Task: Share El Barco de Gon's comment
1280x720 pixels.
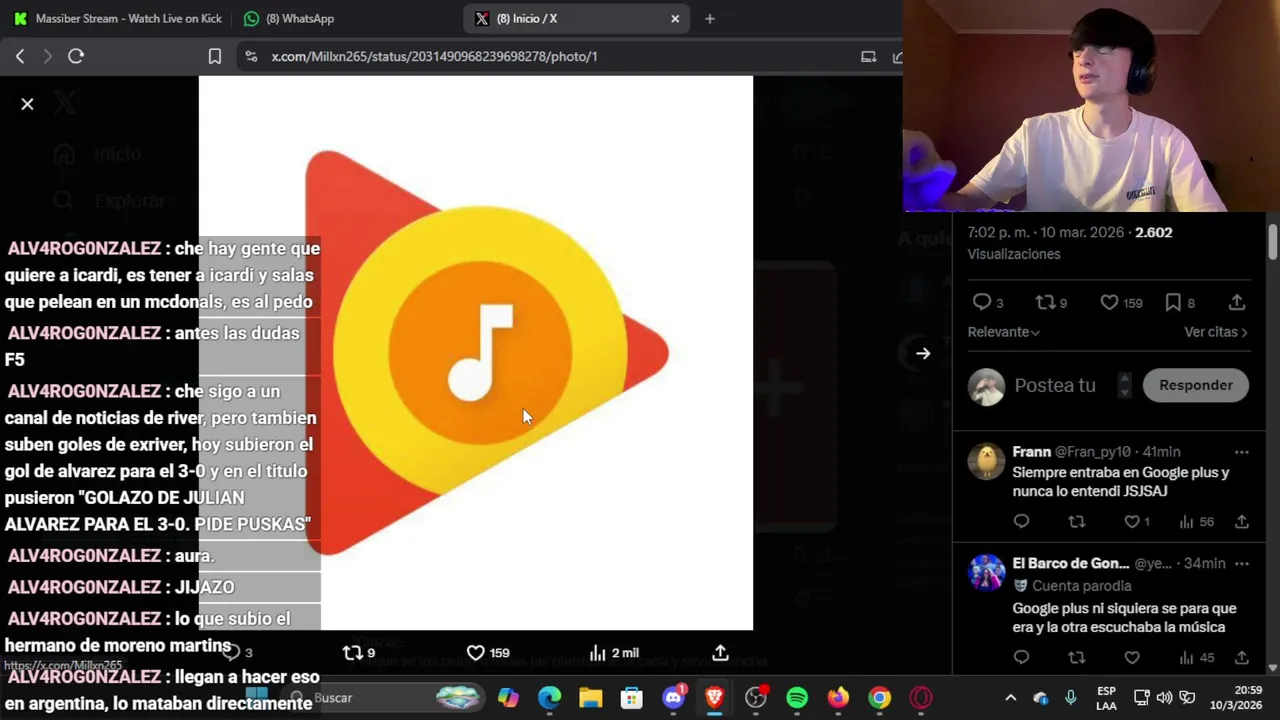Action: (x=1242, y=658)
